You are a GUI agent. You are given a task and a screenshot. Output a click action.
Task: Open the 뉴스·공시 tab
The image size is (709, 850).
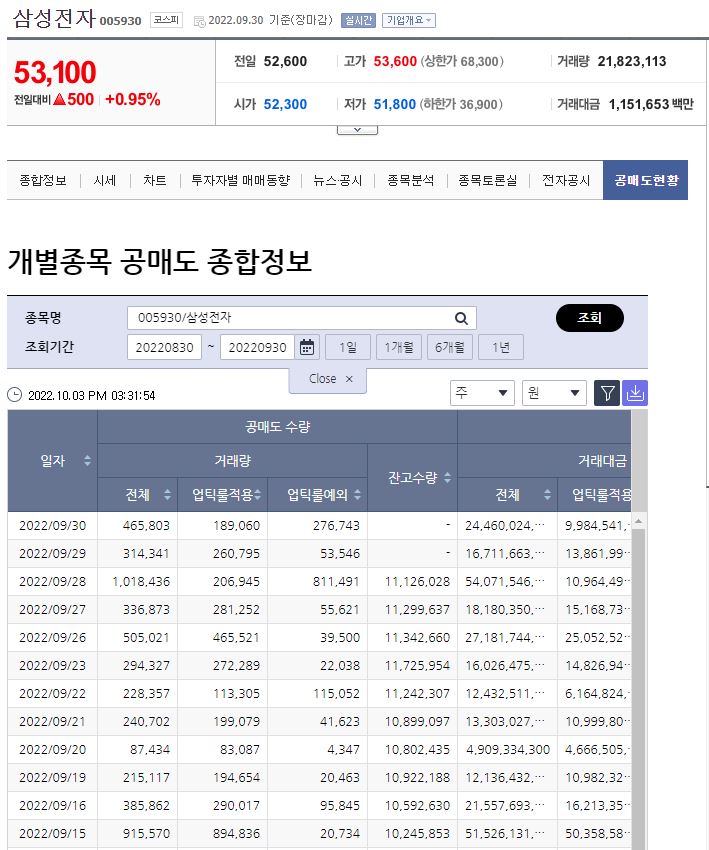337,181
